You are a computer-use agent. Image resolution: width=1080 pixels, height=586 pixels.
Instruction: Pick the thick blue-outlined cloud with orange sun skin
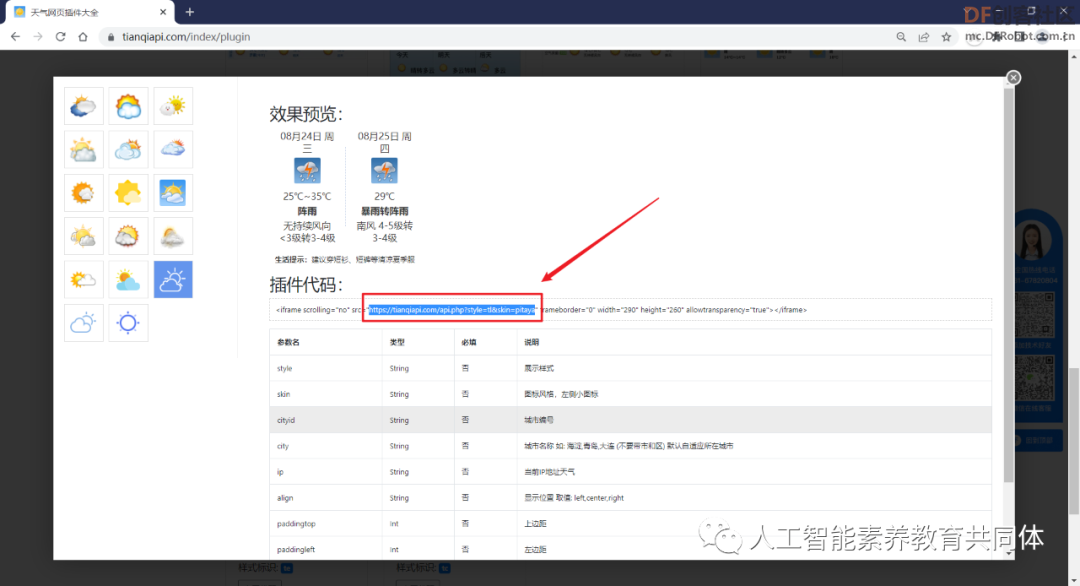click(x=128, y=106)
